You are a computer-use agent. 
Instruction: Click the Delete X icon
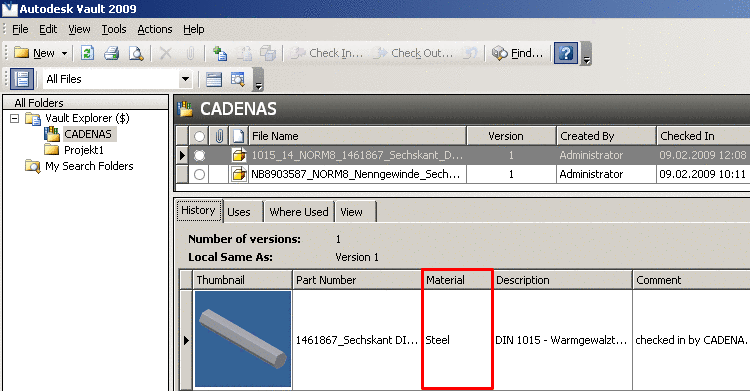click(x=165, y=53)
